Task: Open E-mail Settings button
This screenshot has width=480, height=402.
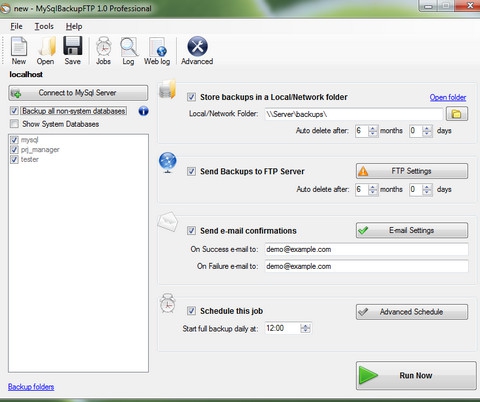Action: click(412, 230)
